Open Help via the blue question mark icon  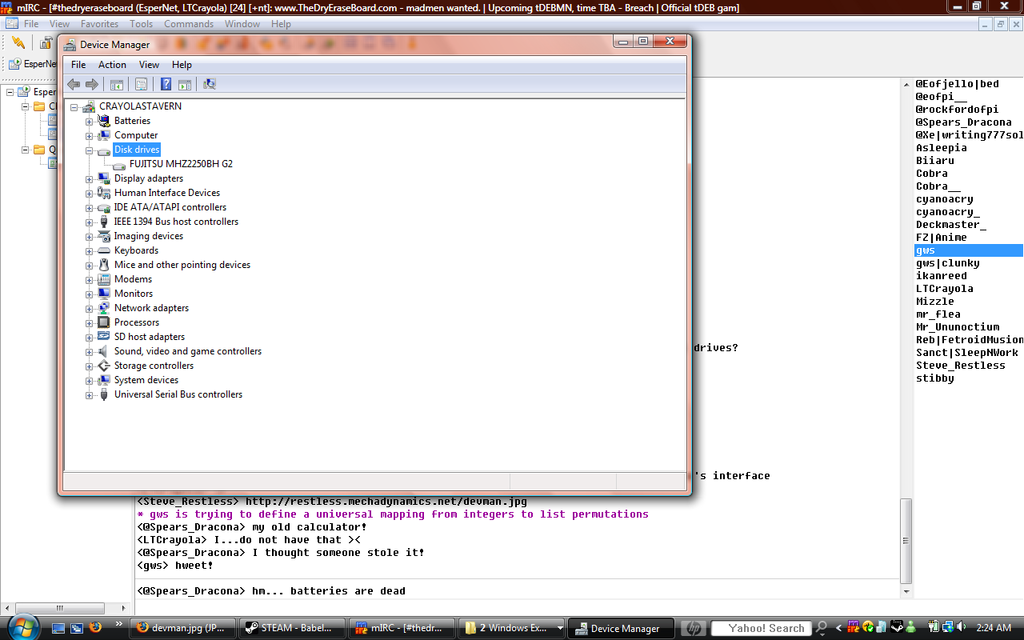166,85
